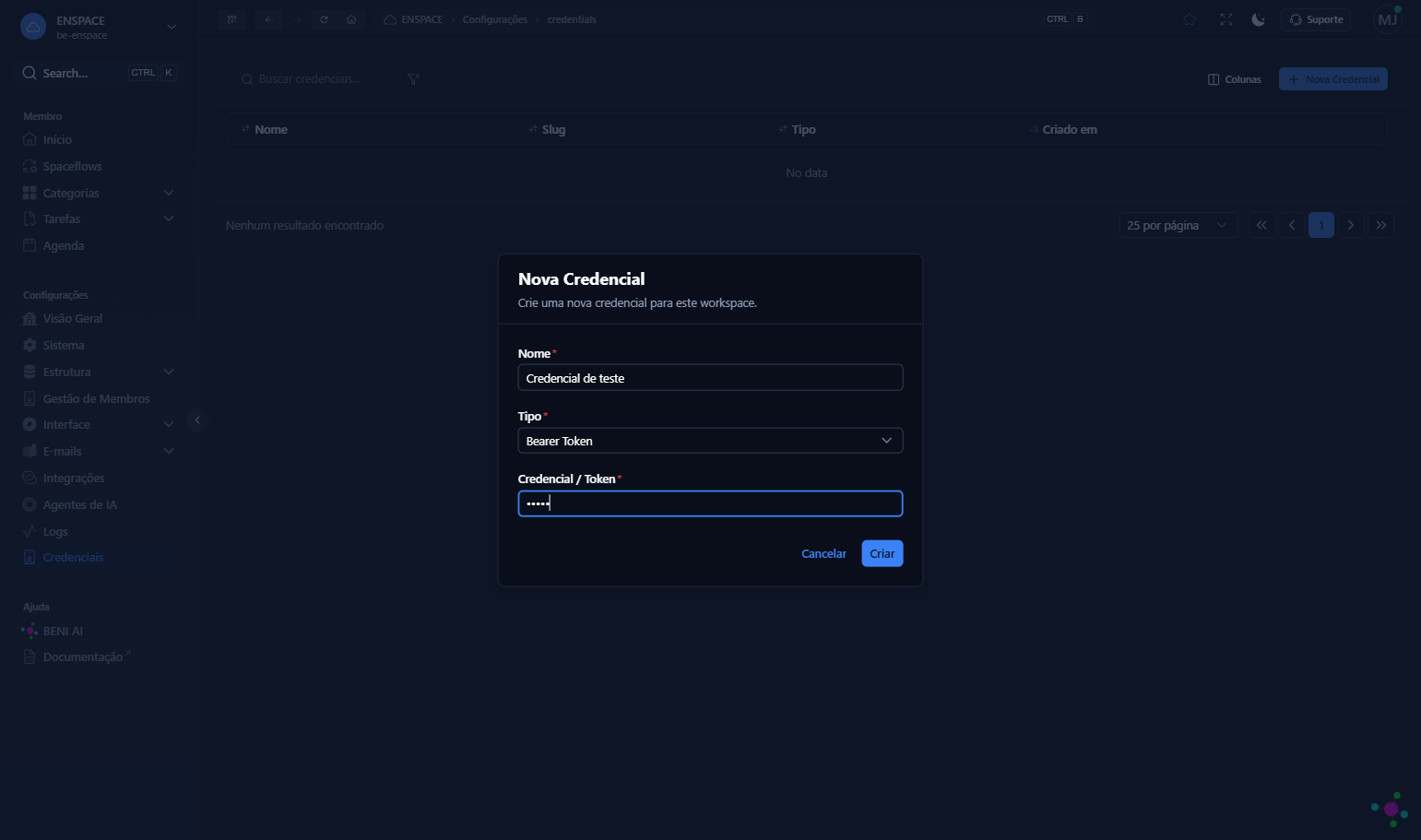Open Início in sidebar
Image resolution: width=1421 pixels, height=840 pixels.
(x=57, y=140)
